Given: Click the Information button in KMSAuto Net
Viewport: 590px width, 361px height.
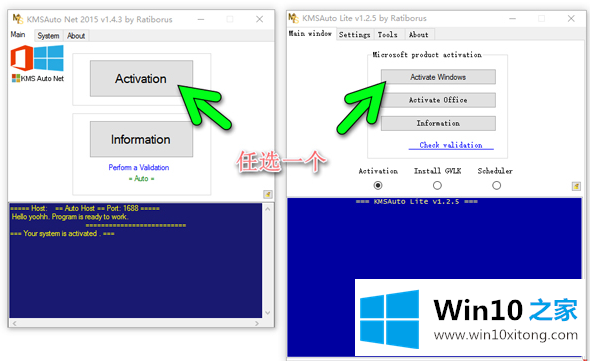Looking at the screenshot, I should coord(141,139).
